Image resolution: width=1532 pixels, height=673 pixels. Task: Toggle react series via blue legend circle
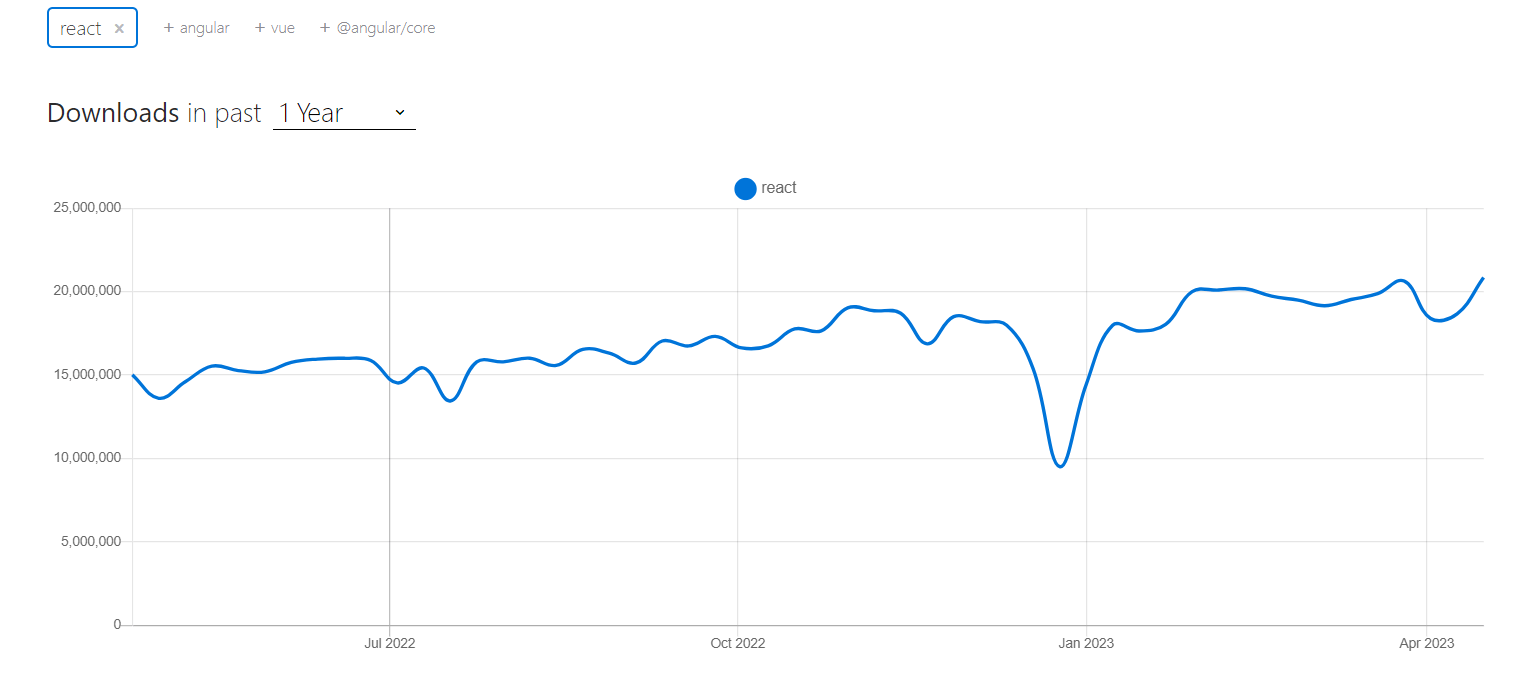(x=745, y=188)
